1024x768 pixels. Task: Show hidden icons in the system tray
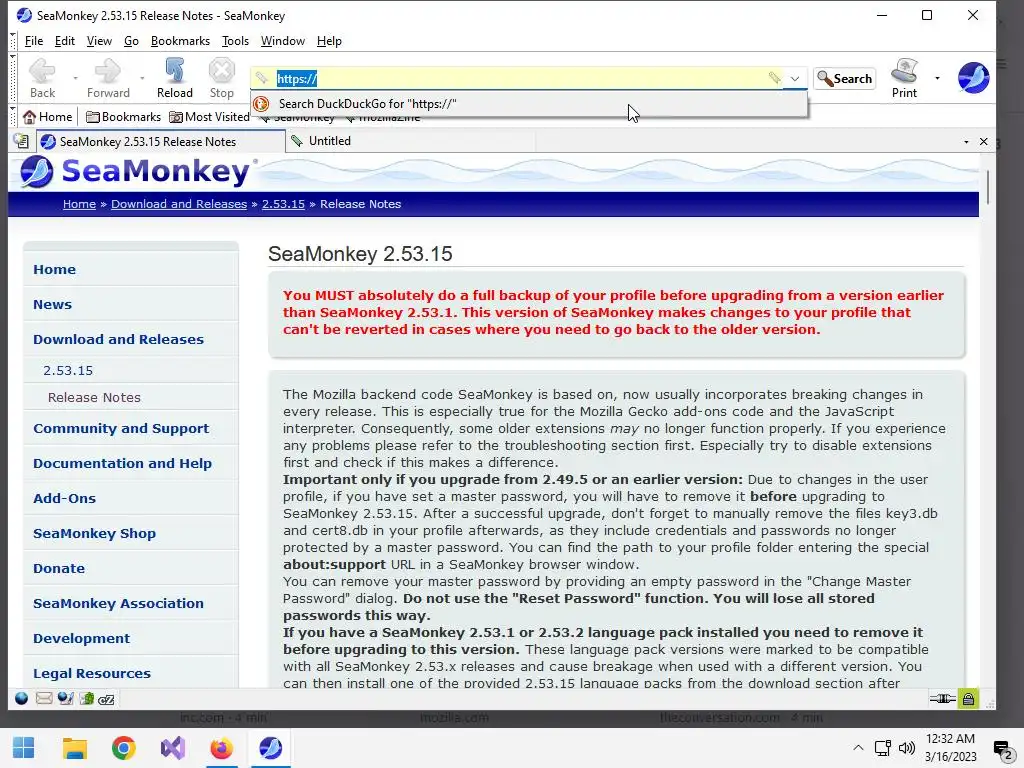858,748
